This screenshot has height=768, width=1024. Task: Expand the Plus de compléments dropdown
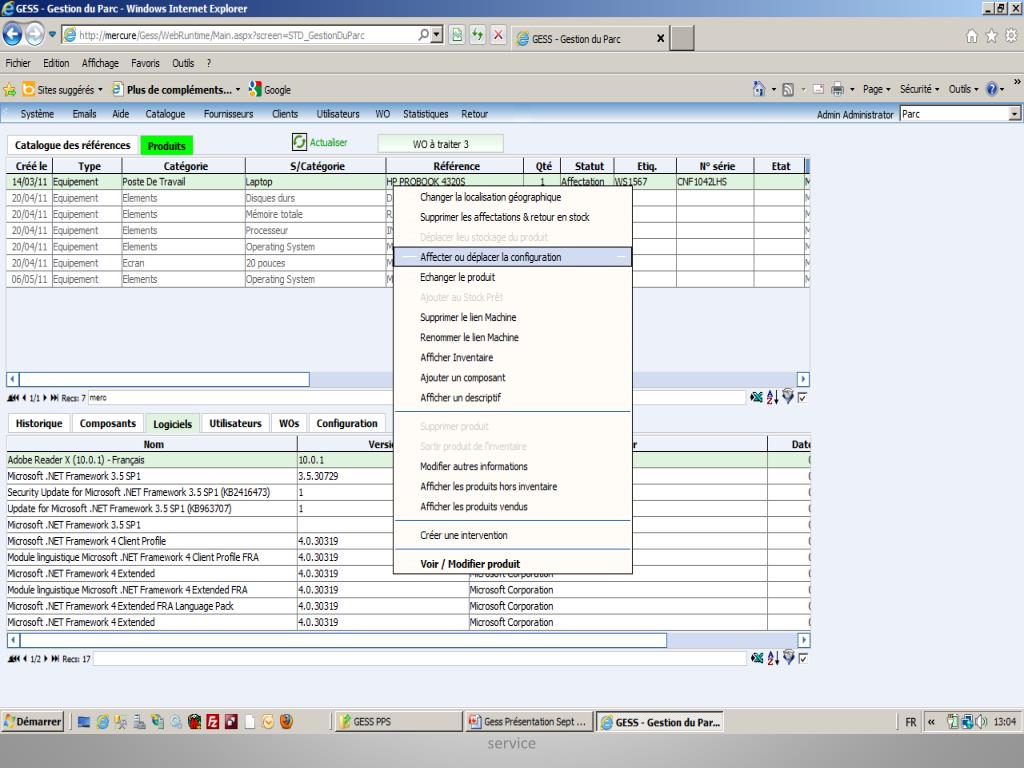tap(238, 90)
